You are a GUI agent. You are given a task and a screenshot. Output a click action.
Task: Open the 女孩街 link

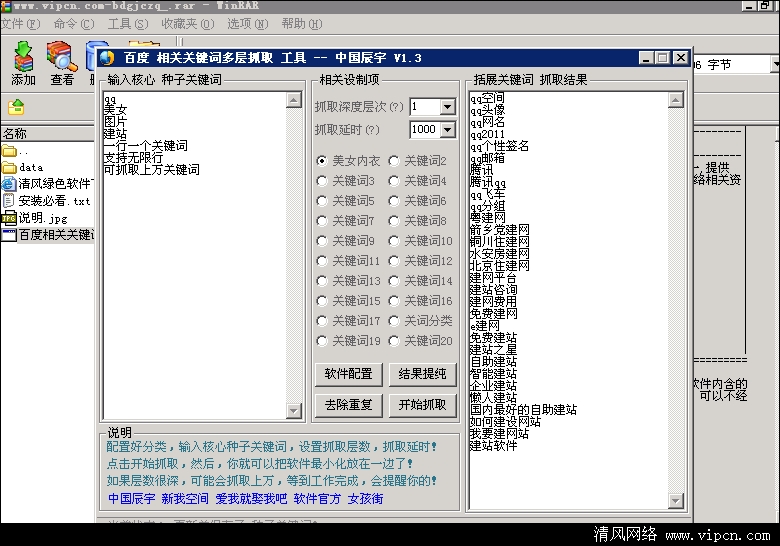click(x=365, y=499)
